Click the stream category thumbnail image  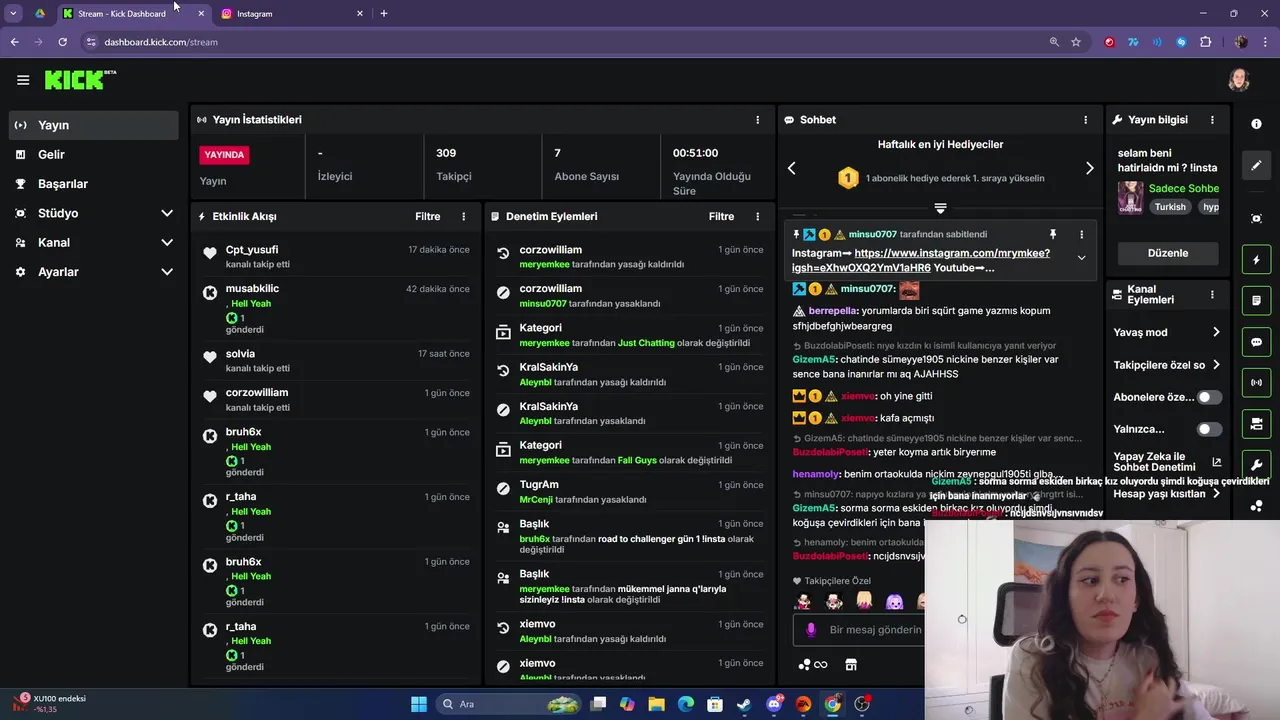point(1130,197)
